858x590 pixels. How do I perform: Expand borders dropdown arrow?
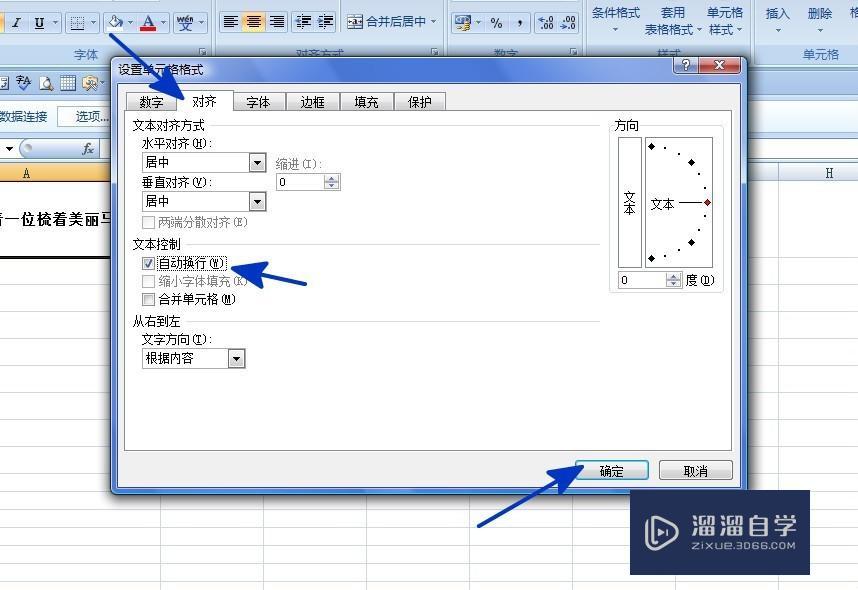[93, 22]
